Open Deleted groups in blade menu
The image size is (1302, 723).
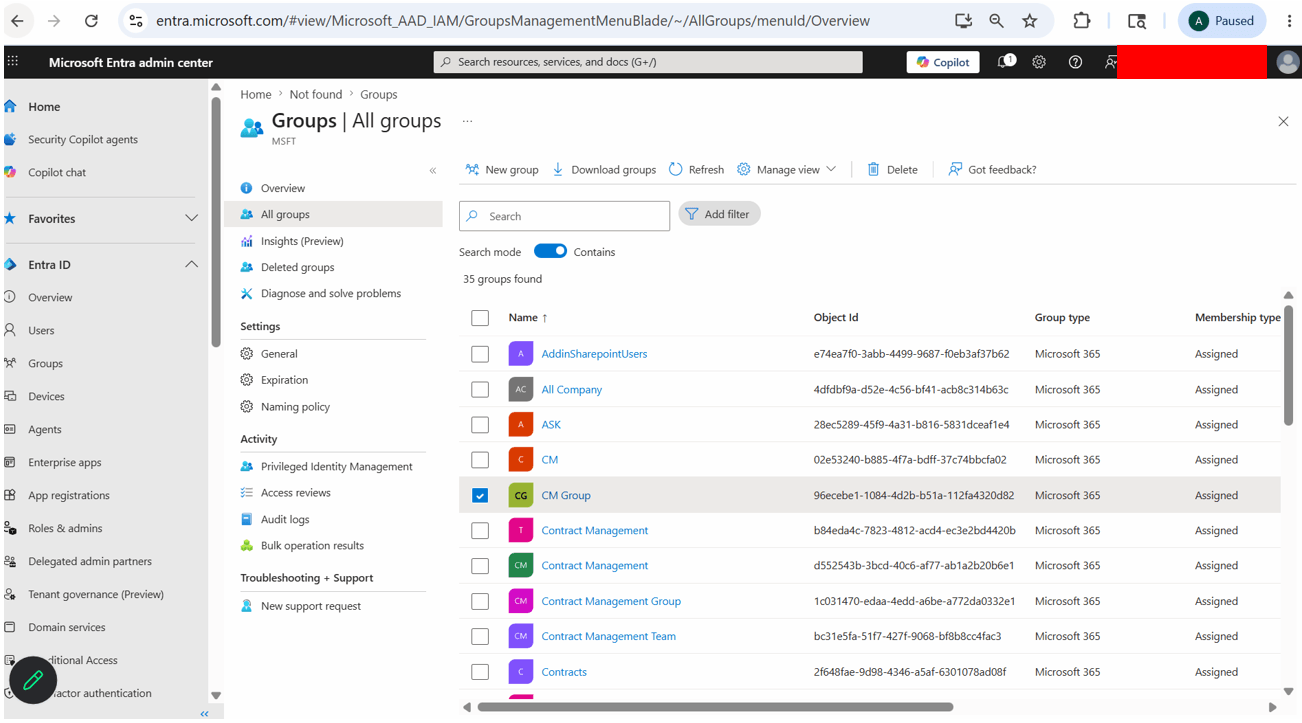(297, 267)
